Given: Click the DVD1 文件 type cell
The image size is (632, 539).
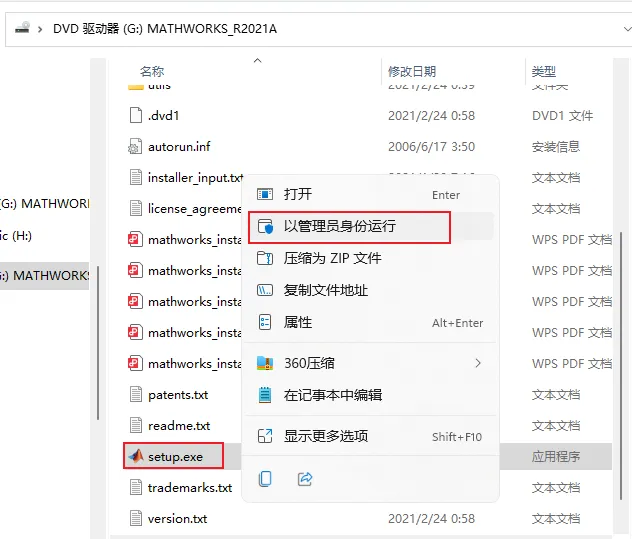Looking at the screenshot, I should [562, 116].
